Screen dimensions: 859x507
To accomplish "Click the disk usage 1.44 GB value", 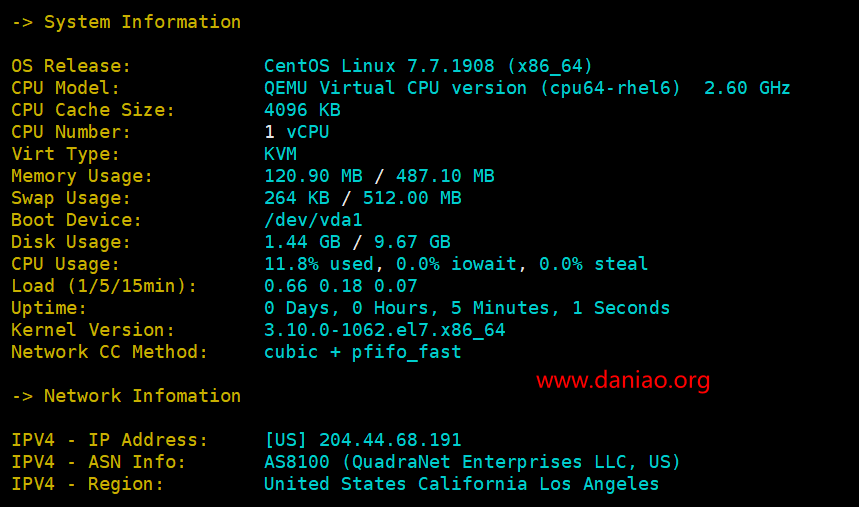I will point(302,242).
